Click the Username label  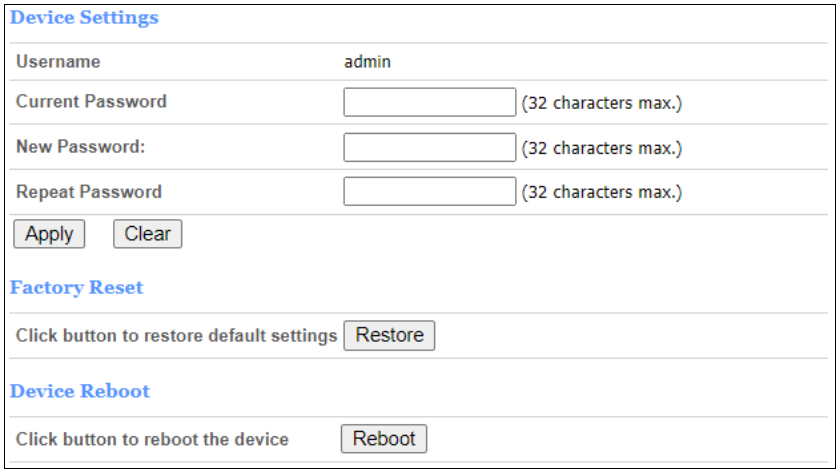click(58, 62)
